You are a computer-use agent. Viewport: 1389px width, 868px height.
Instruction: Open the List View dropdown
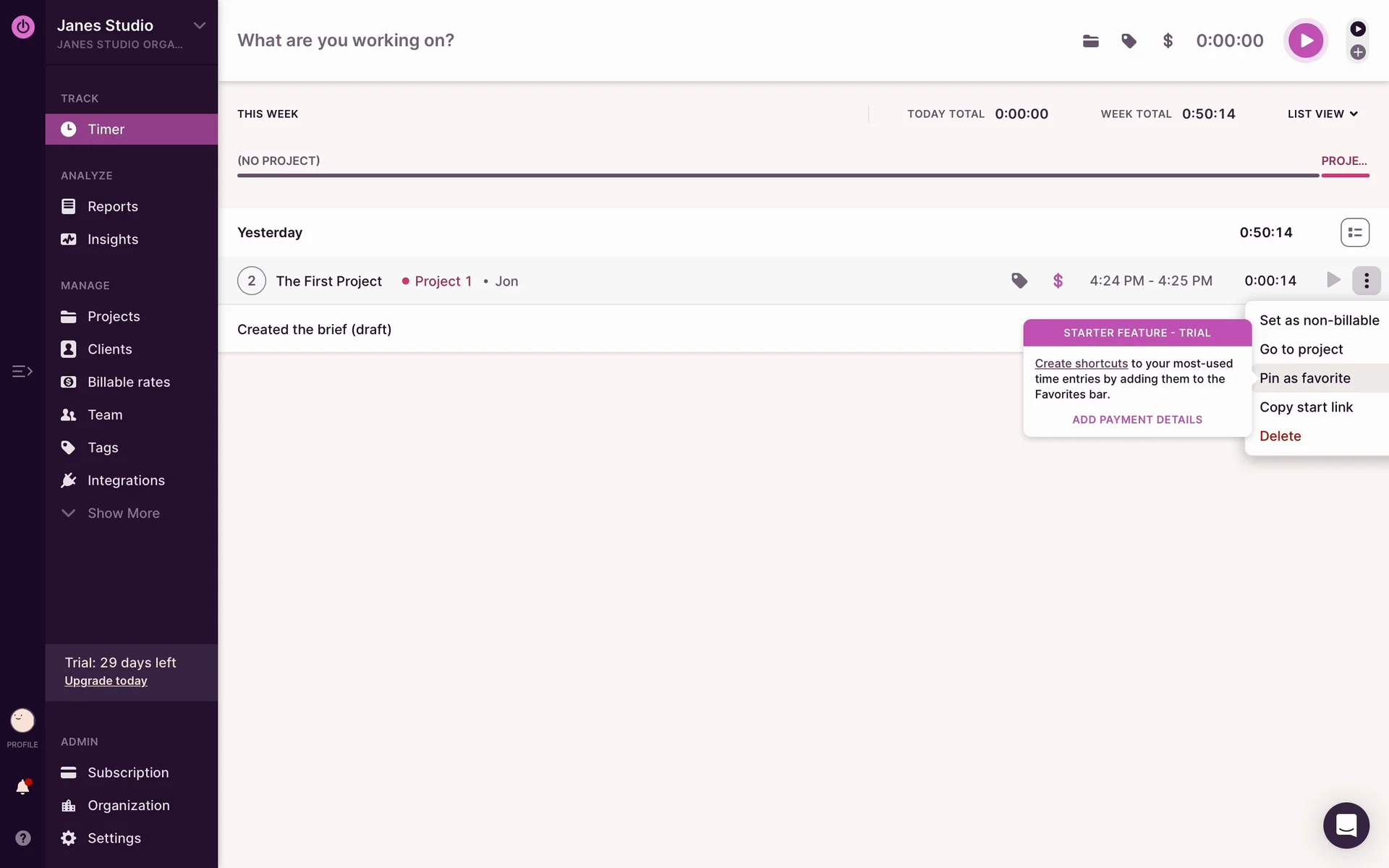pos(1322,114)
